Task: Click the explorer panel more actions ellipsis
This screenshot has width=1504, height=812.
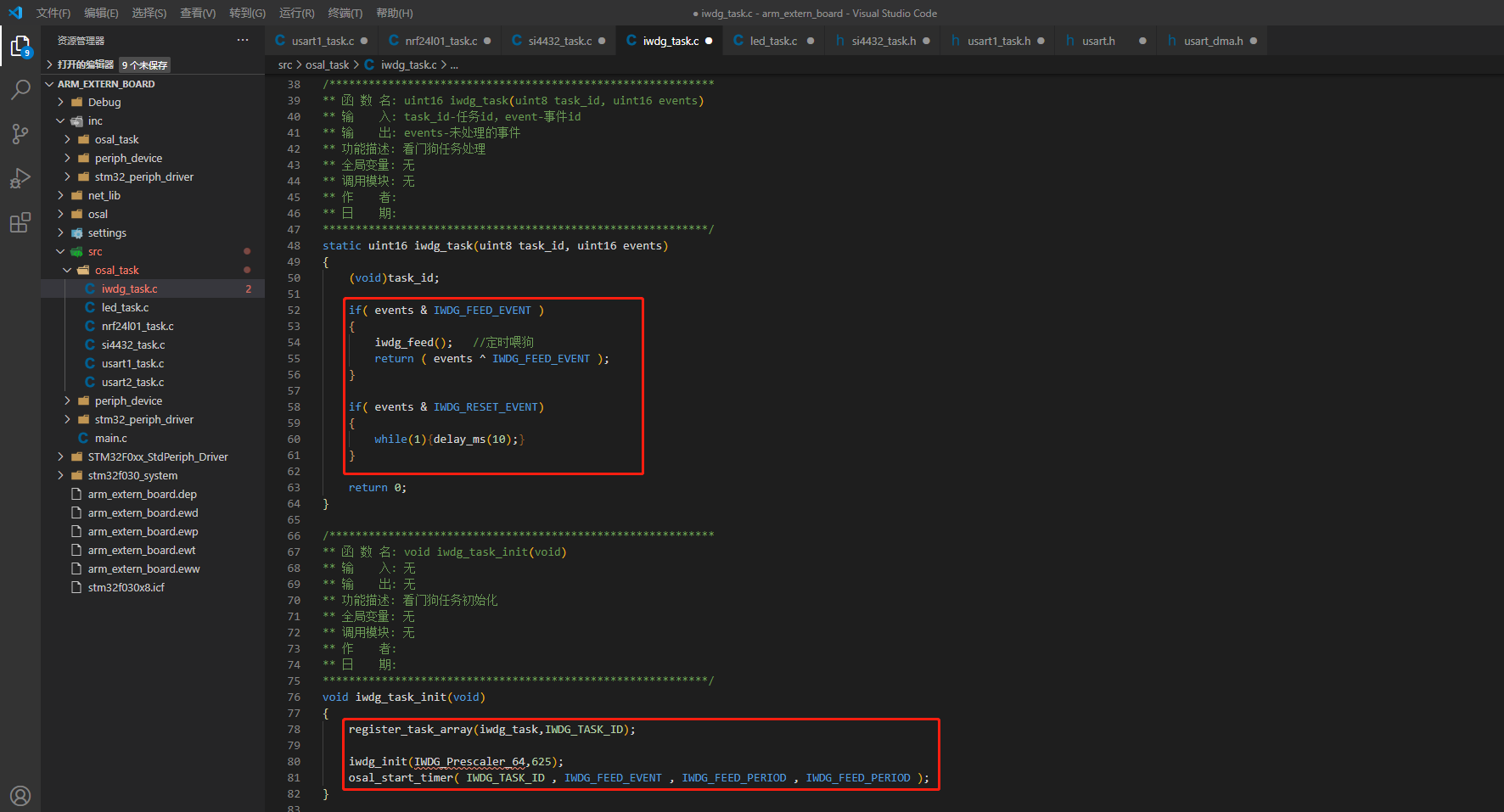Action: point(243,40)
